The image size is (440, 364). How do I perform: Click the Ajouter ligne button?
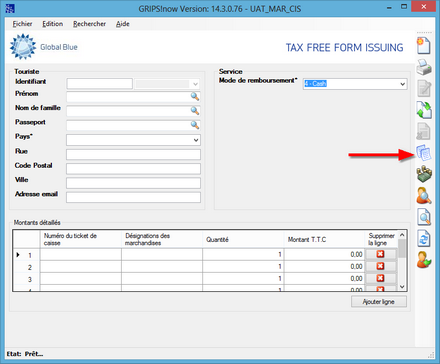[379, 302]
